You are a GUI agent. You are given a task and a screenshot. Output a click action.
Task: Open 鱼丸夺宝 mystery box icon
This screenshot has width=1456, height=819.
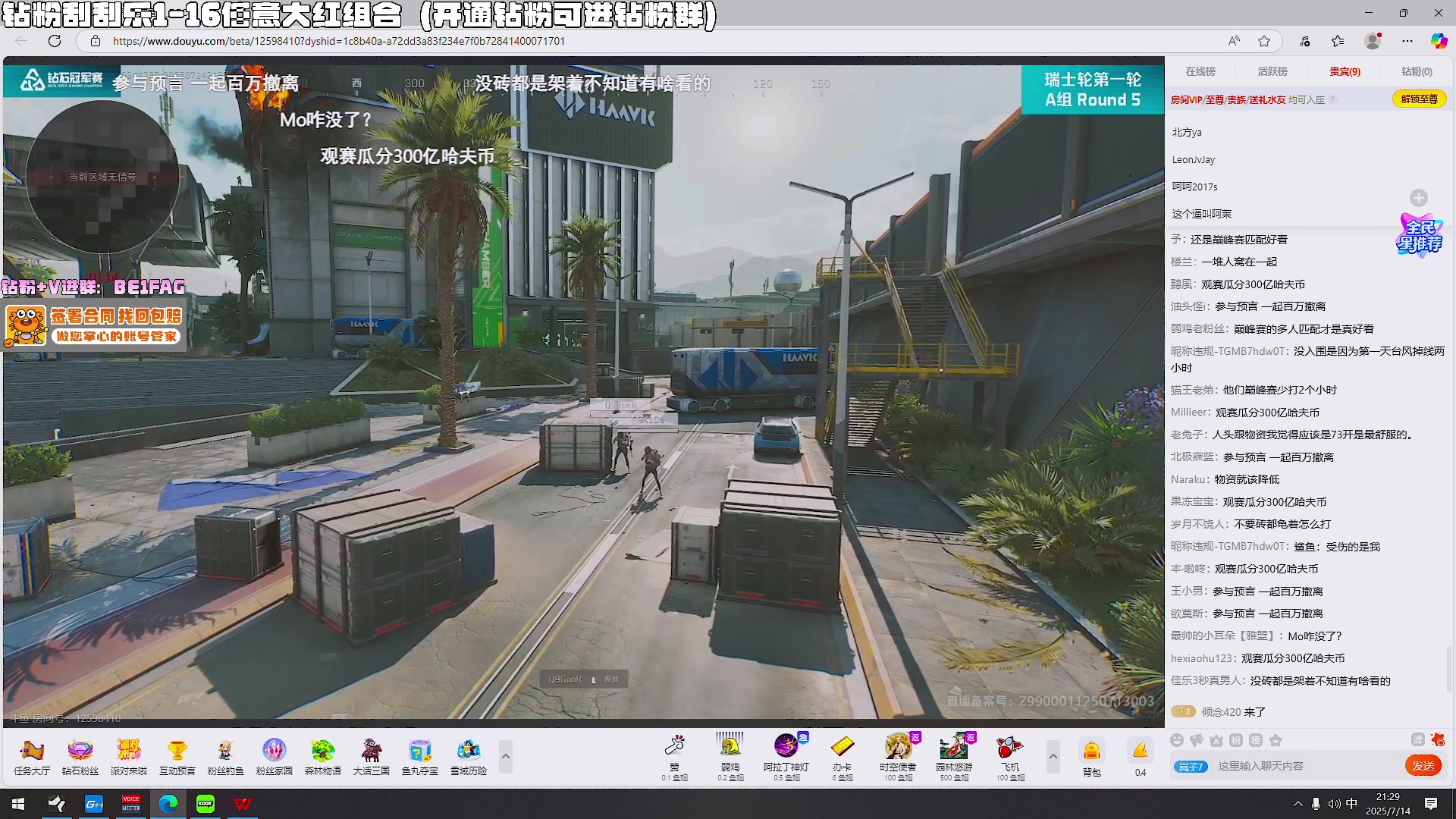pos(419,757)
